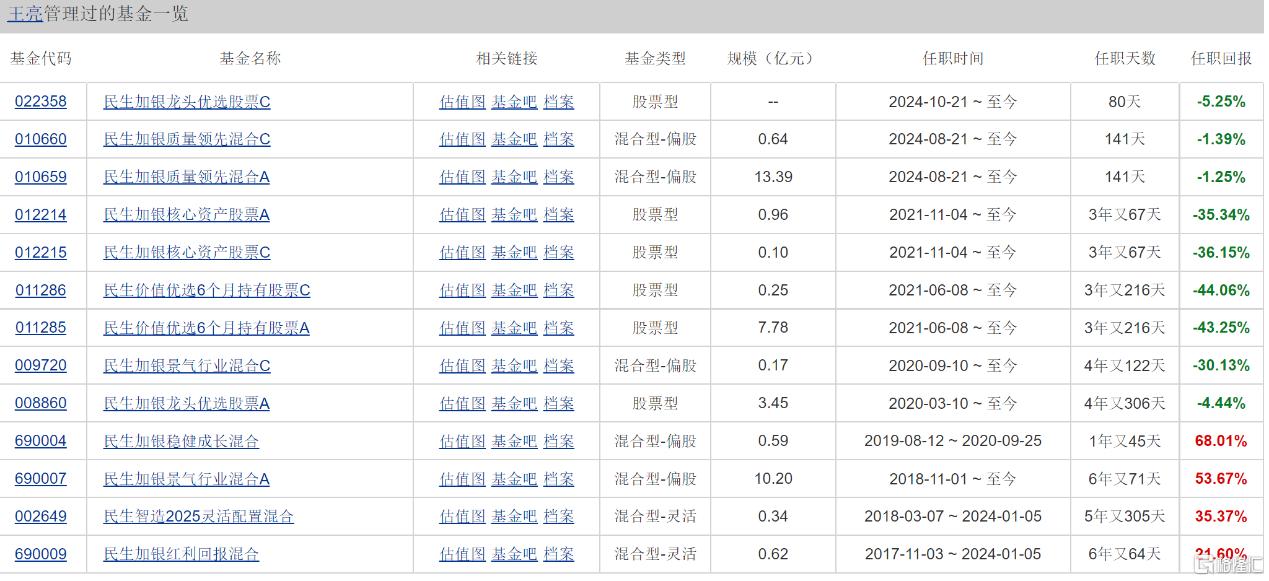Screen dimensions: 1269x581
Task: Open 民生加银红利回报混合 fund page
Action: 181,554
